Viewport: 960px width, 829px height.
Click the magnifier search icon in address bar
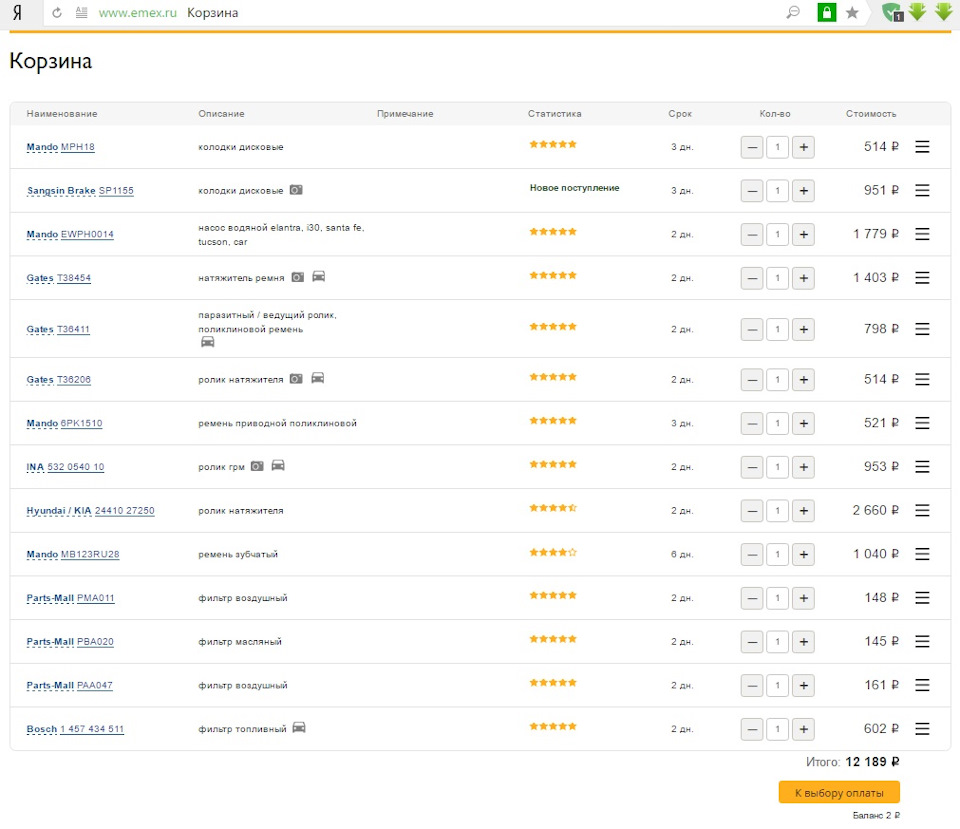click(x=793, y=12)
